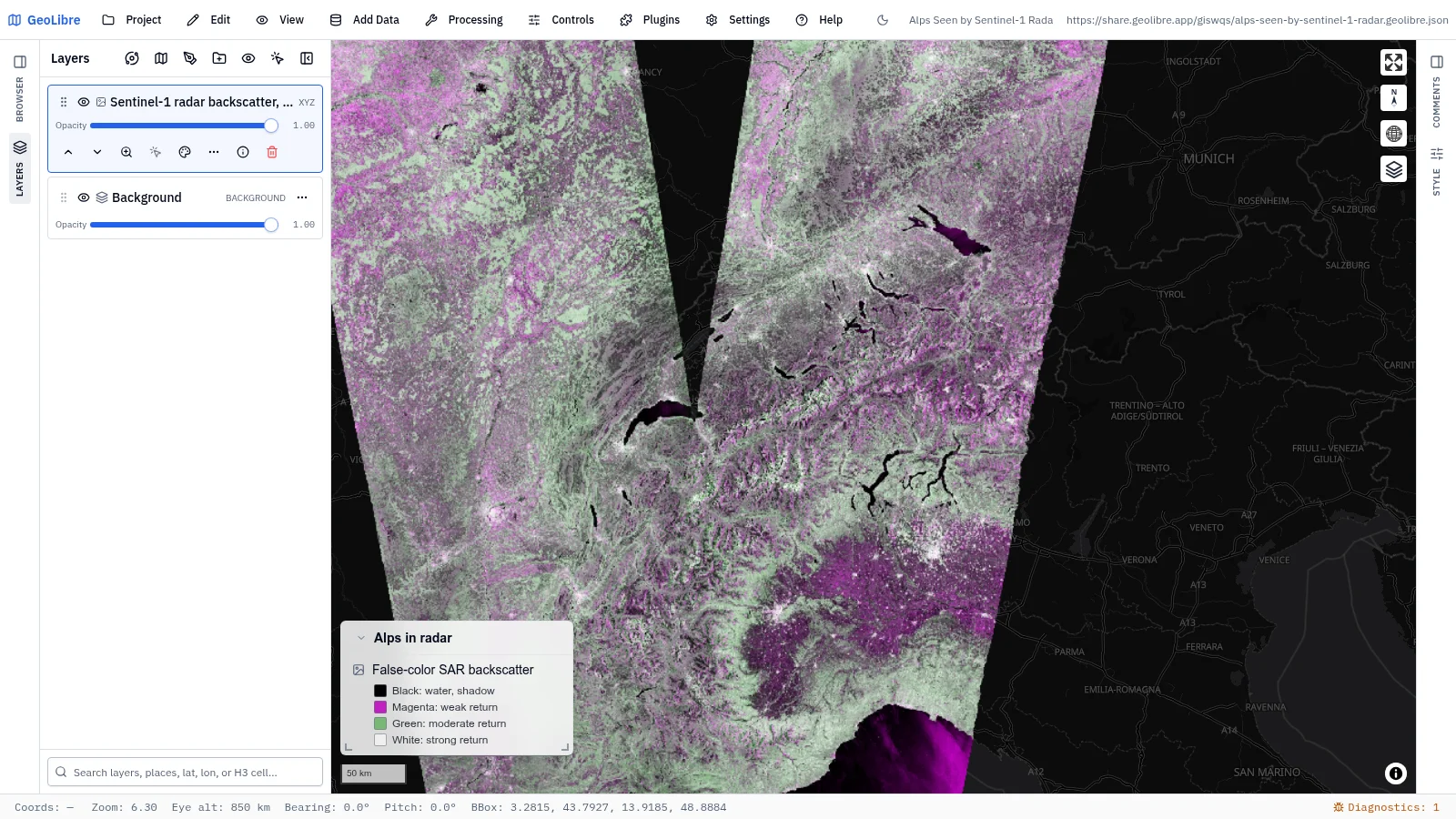Open the Add Data menu
Image resolution: width=1456 pixels, height=819 pixels.
click(365, 20)
